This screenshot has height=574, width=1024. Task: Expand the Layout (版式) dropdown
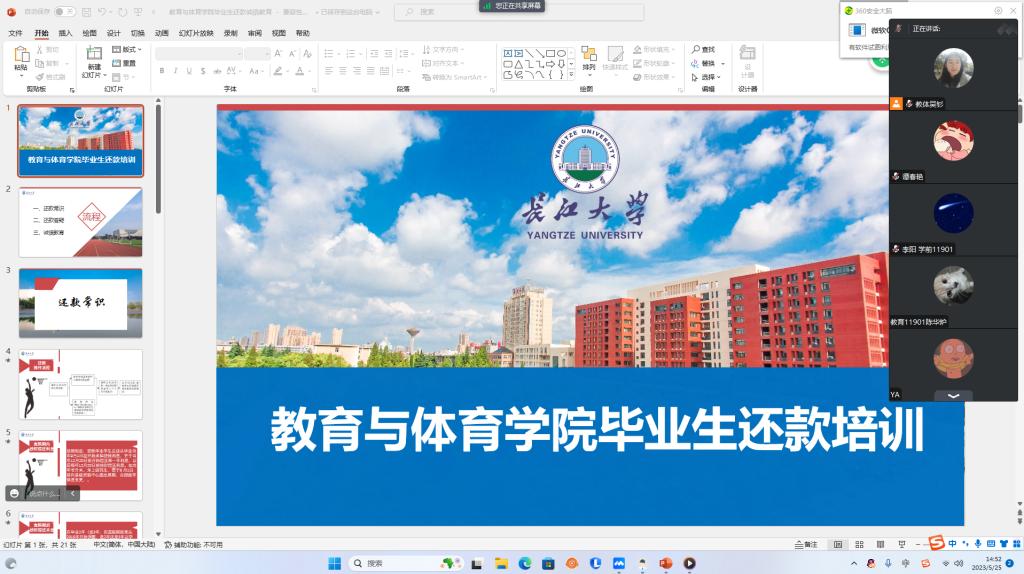point(129,49)
